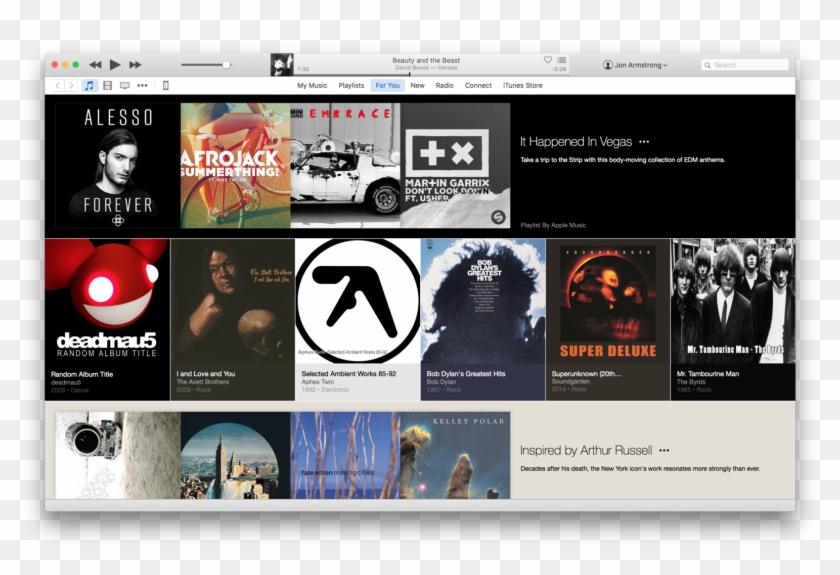Open the Kelley Polar album cover

pos(455,455)
